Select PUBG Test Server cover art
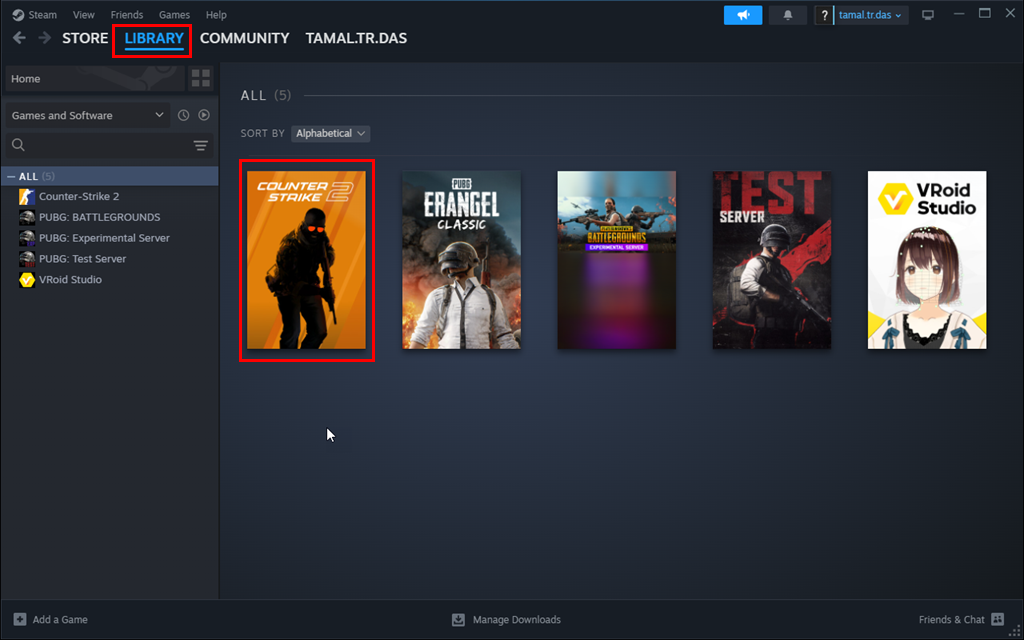Viewport: 1024px width, 640px height. (772, 260)
